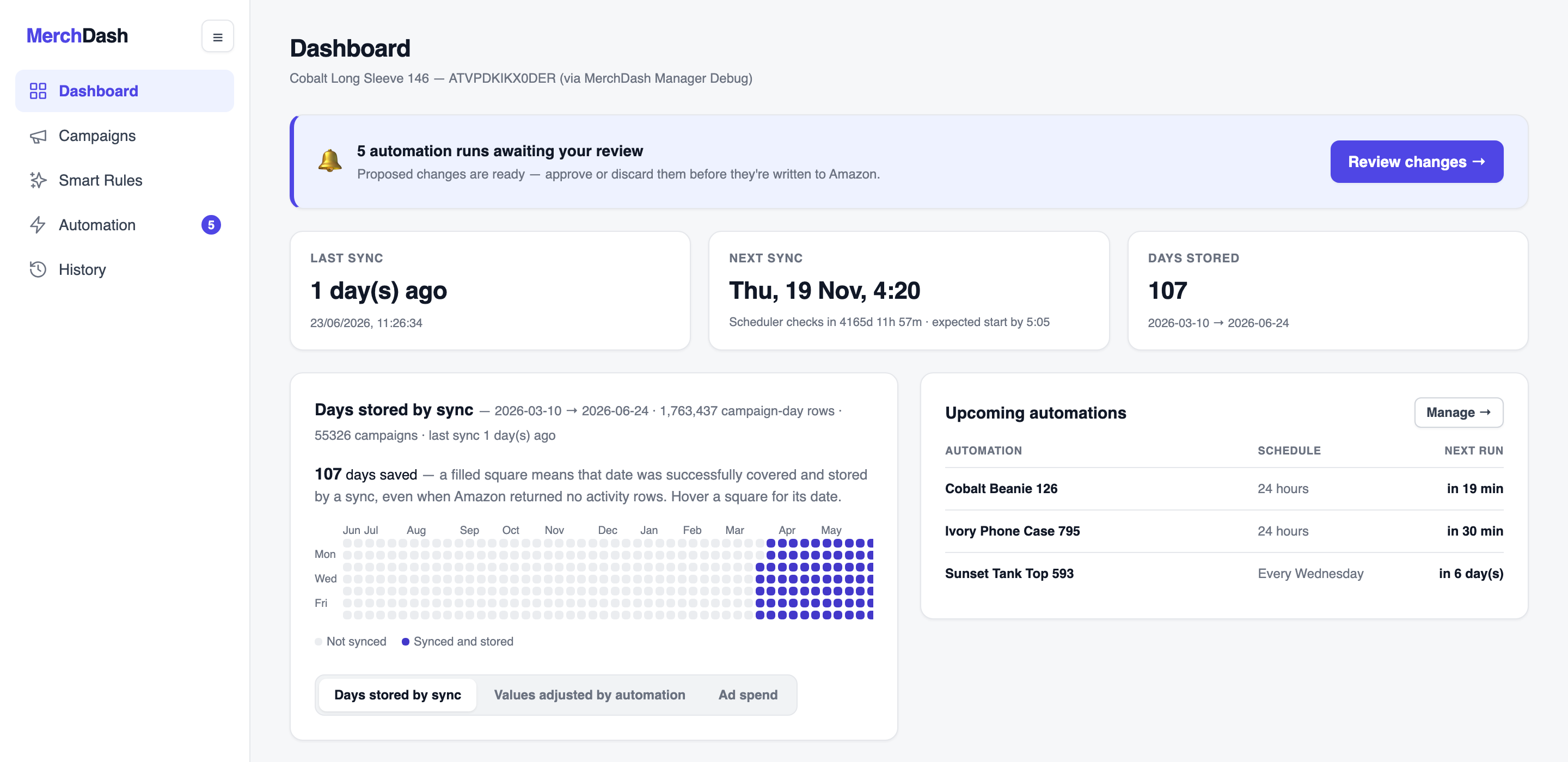Switch to Values adjusted by automation tab
The image size is (1568, 762).
589,695
